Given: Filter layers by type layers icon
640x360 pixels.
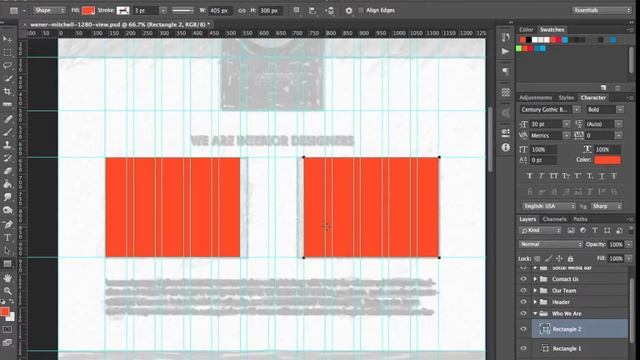Looking at the screenshot, I should (x=595, y=231).
